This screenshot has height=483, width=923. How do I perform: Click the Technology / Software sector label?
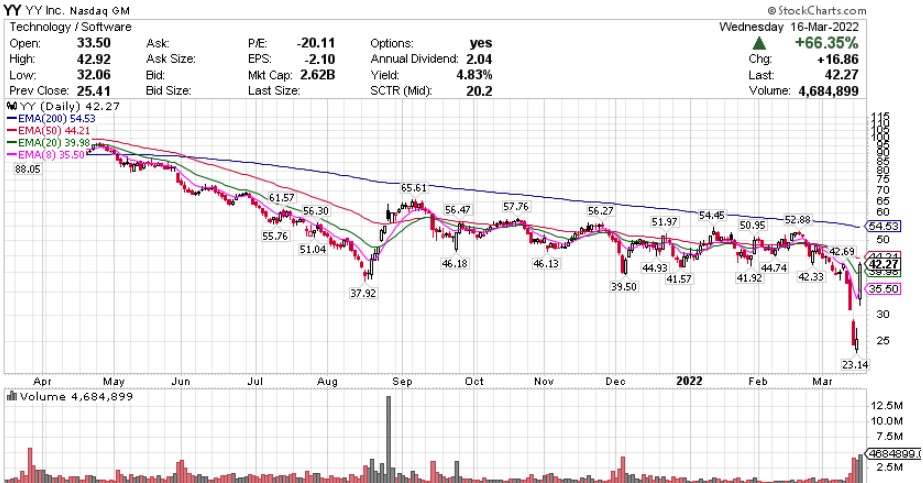[x=70, y=27]
